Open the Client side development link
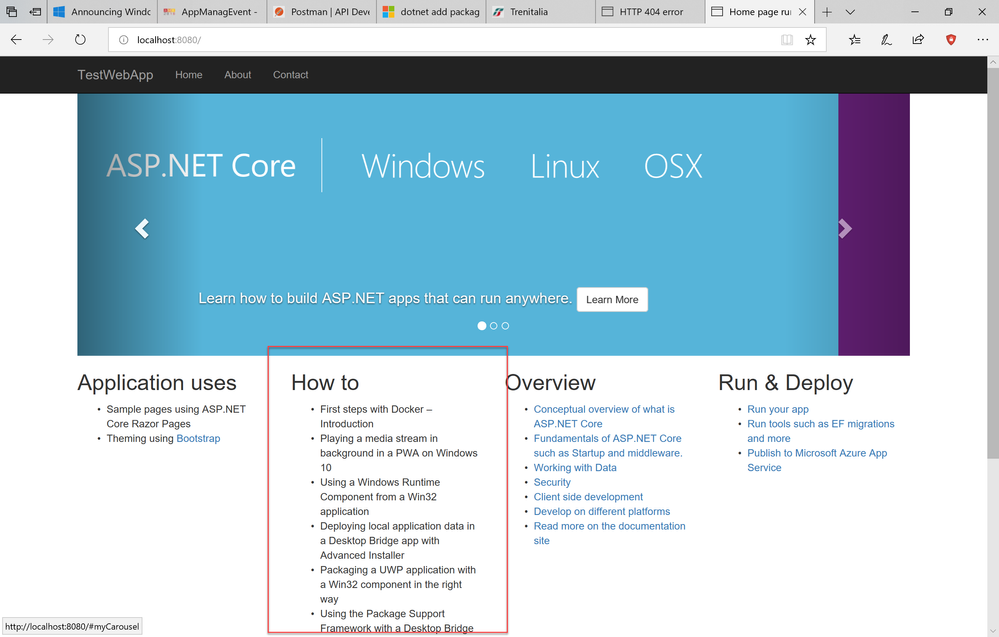Screen dimensions: 999x637 [x=588, y=497]
